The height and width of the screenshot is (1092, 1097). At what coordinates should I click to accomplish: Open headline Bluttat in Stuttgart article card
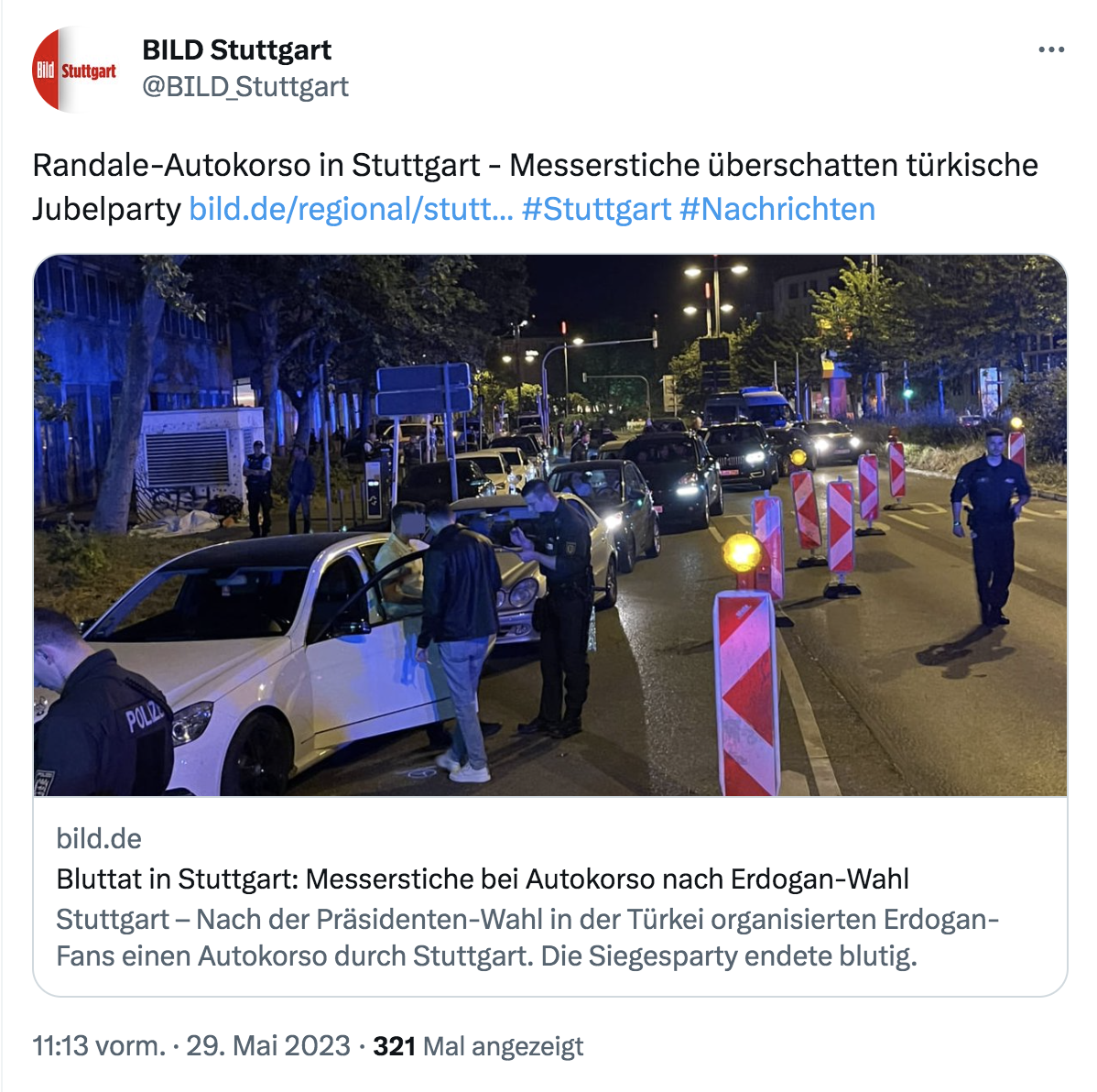point(482,879)
